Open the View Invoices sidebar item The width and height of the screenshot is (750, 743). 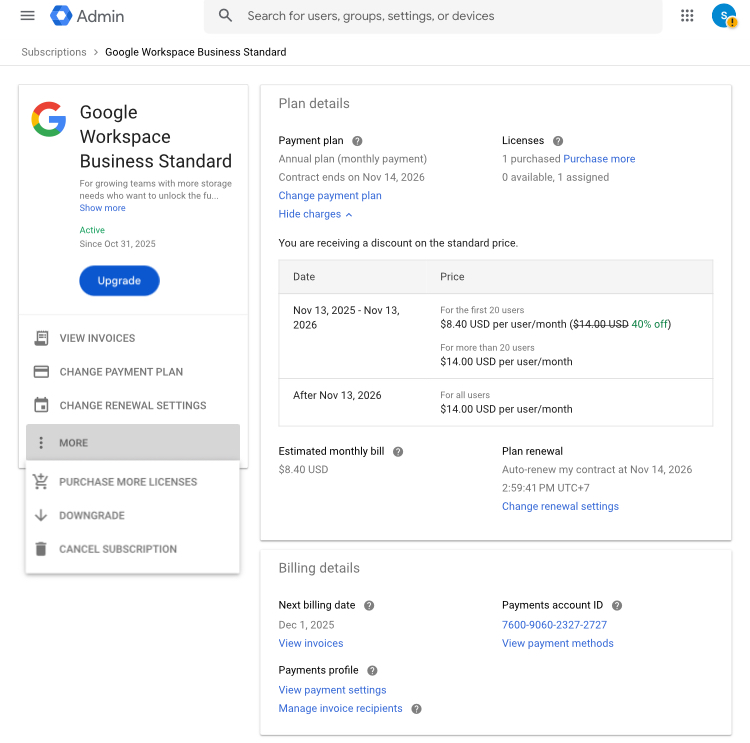[97, 338]
